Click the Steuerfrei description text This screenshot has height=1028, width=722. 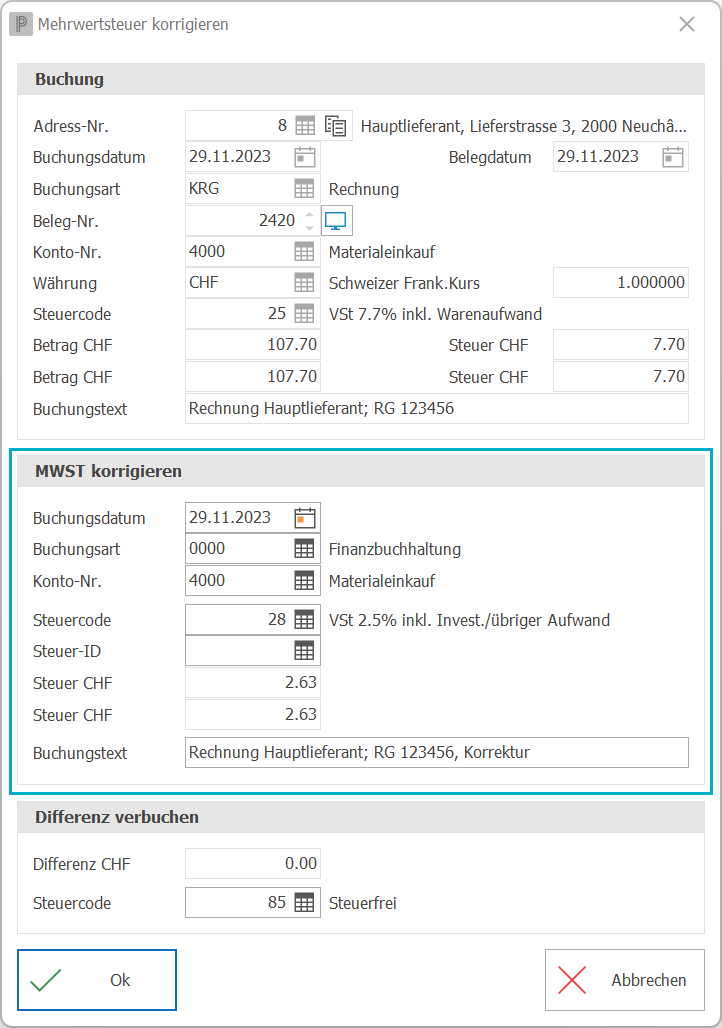[363, 903]
